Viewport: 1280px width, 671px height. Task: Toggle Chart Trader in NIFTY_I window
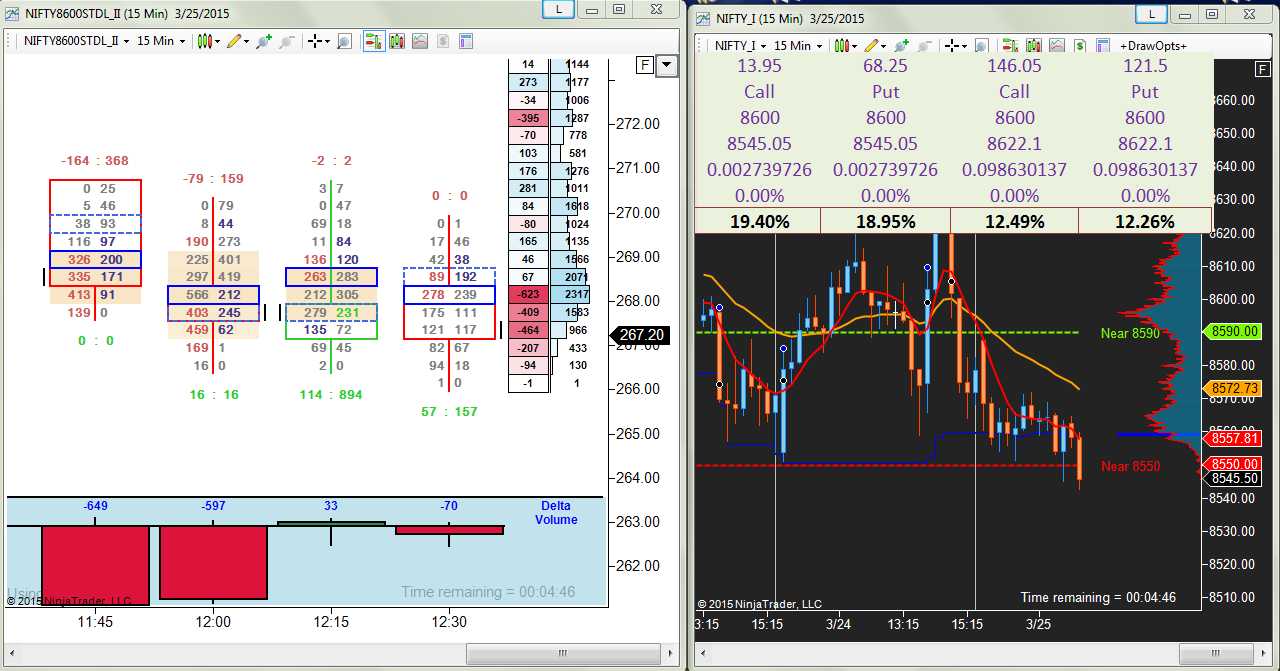(x=1011, y=45)
